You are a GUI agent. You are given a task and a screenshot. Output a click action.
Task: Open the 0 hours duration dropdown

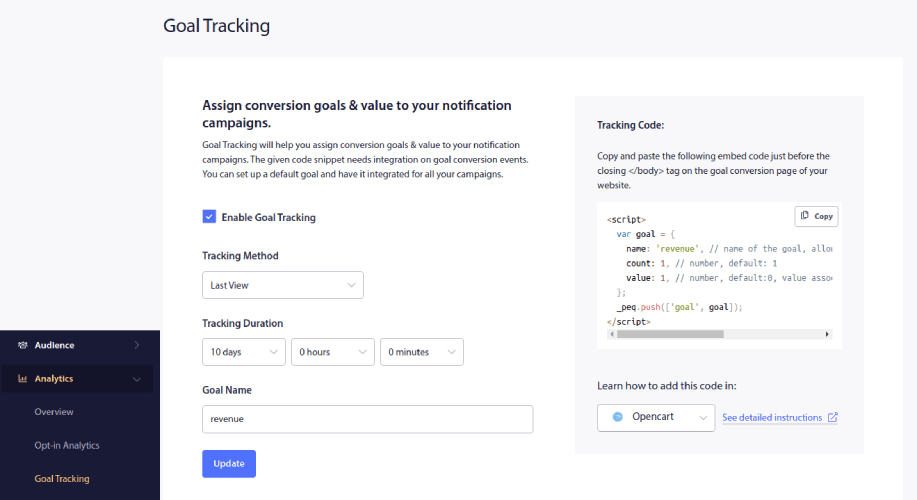[333, 352]
